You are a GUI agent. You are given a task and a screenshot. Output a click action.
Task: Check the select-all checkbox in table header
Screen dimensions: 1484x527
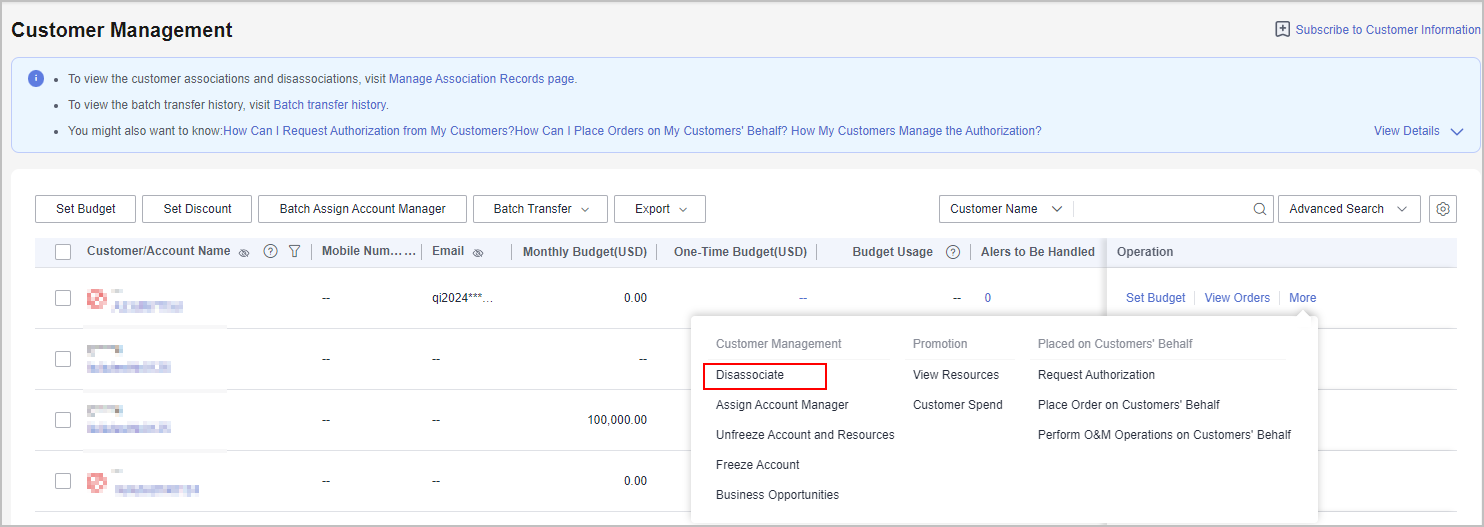[x=63, y=252]
